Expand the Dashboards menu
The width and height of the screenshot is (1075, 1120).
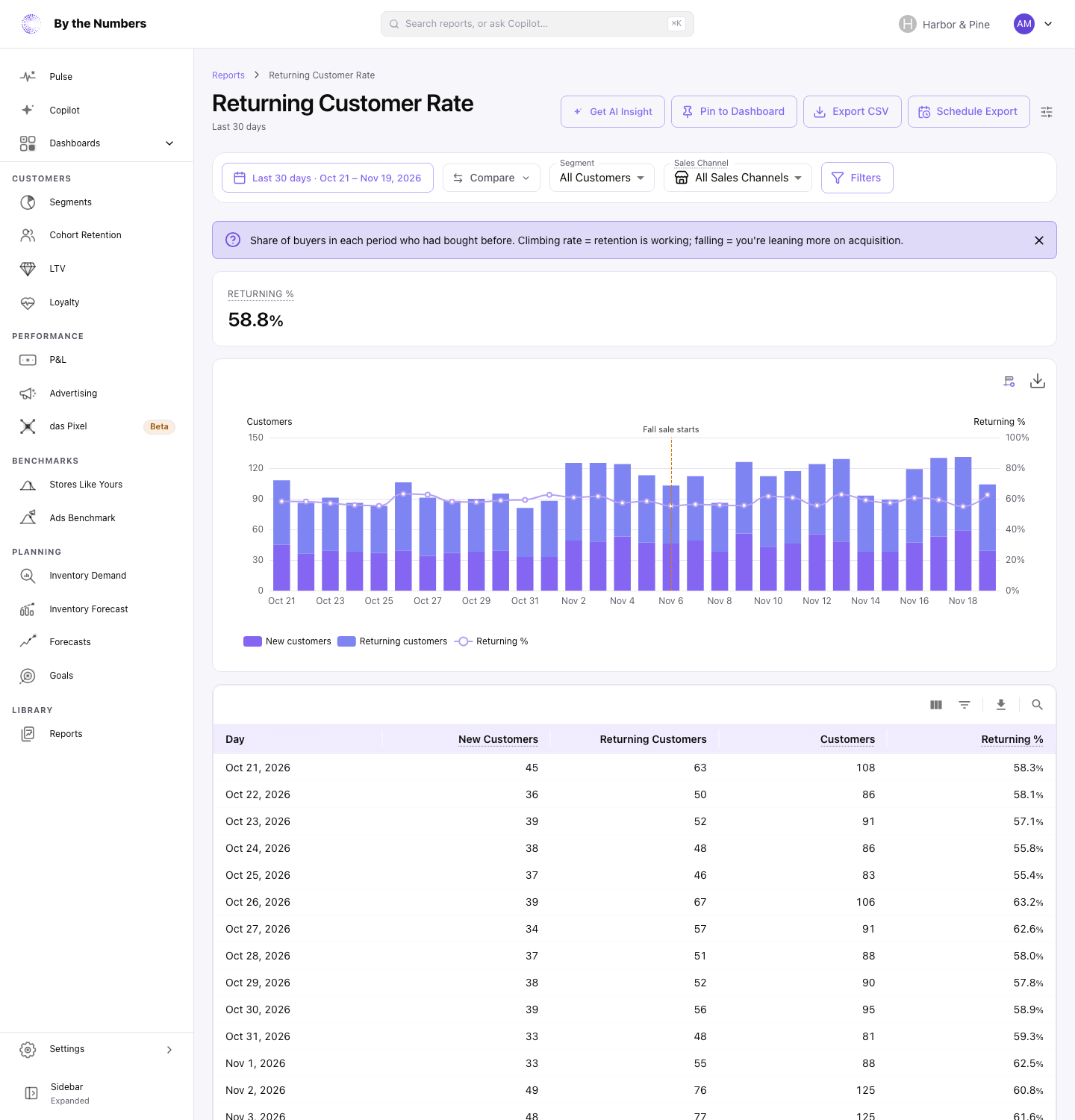point(97,143)
